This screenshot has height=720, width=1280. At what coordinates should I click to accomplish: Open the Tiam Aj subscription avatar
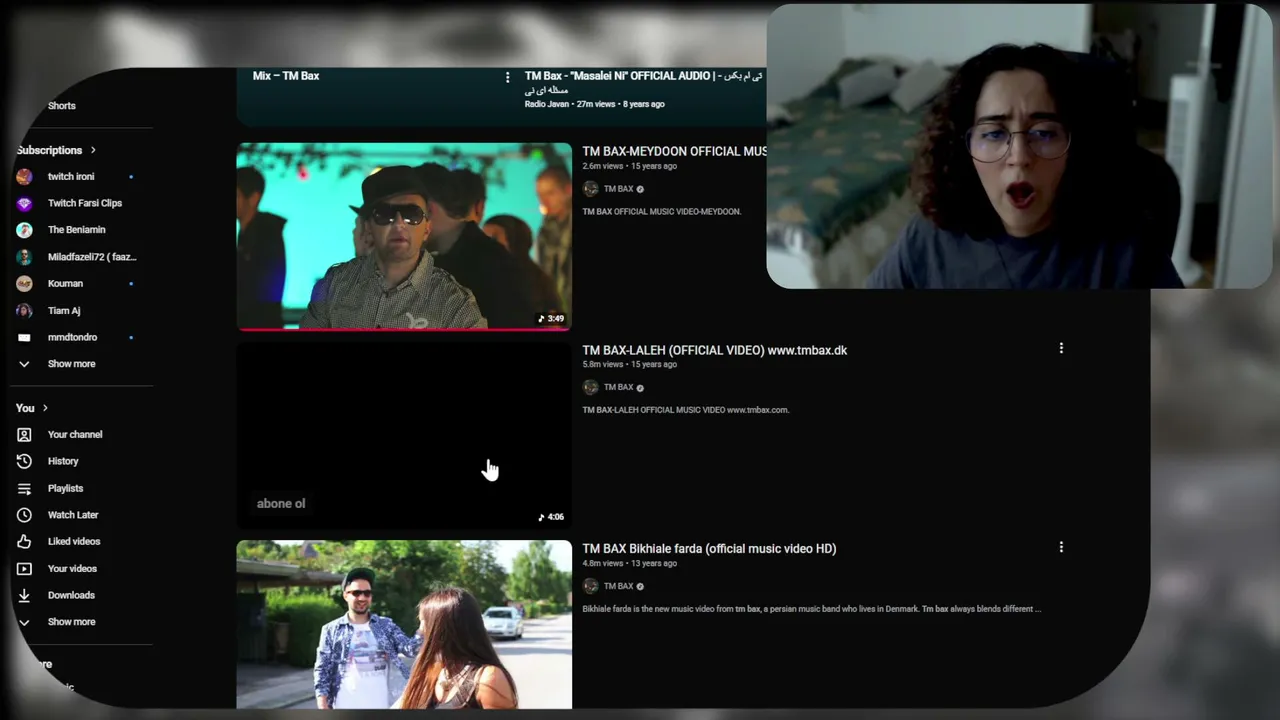click(25, 311)
